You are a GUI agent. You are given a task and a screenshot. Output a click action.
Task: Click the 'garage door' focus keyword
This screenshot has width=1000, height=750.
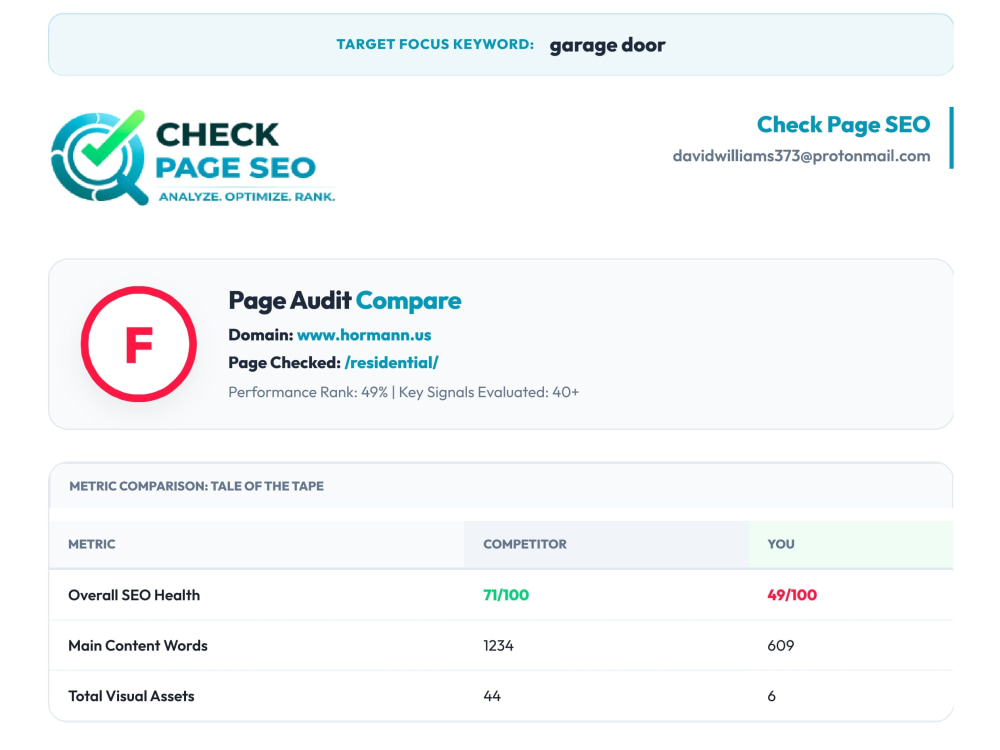[607, 45]
